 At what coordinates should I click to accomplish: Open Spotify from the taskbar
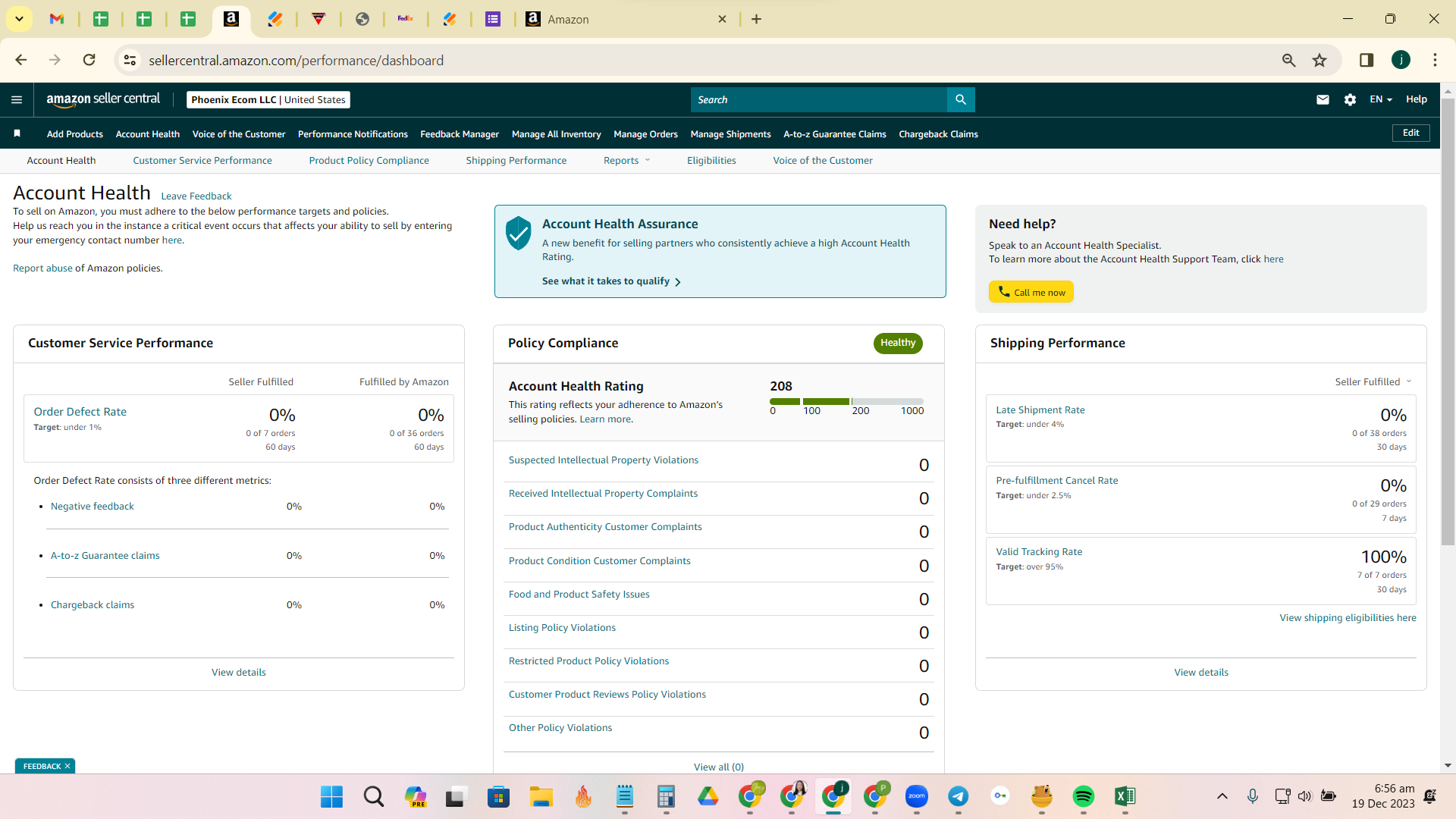point(1083,796)
